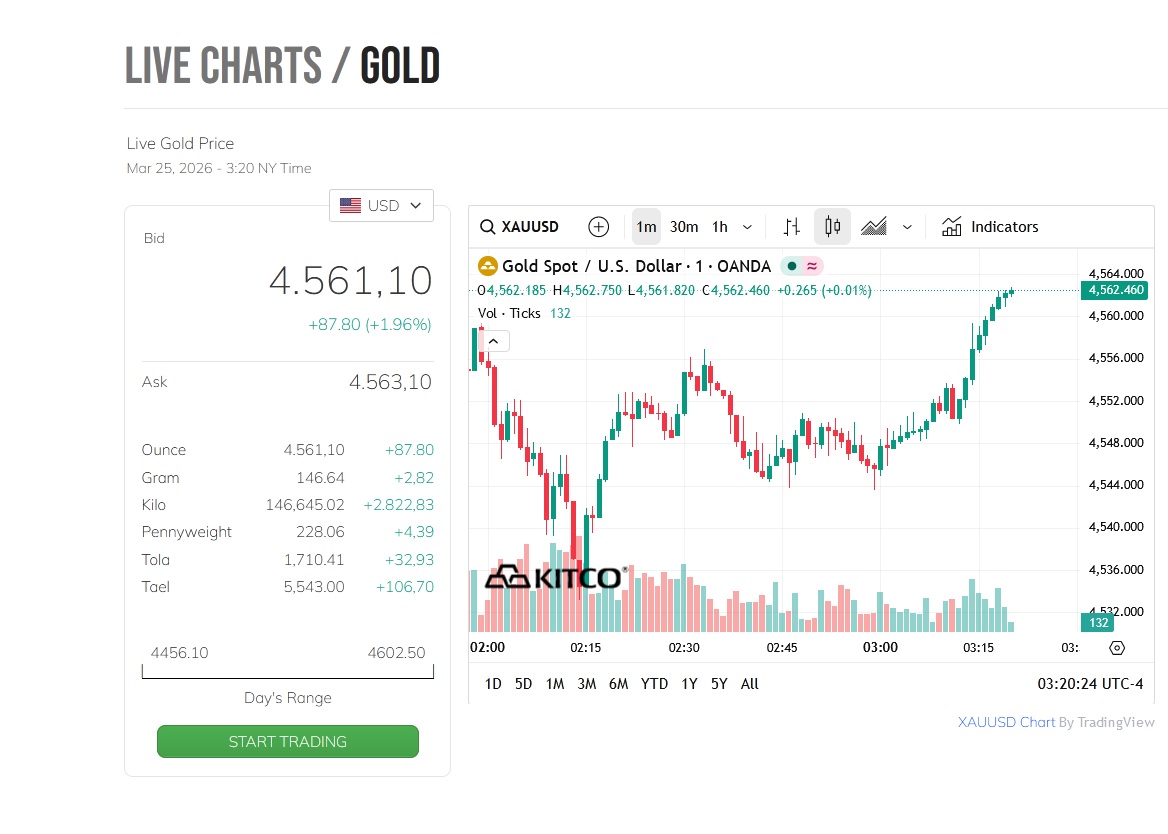
Task: Expand the time interval dropdown arrow
Action: [x=747, y=227]
